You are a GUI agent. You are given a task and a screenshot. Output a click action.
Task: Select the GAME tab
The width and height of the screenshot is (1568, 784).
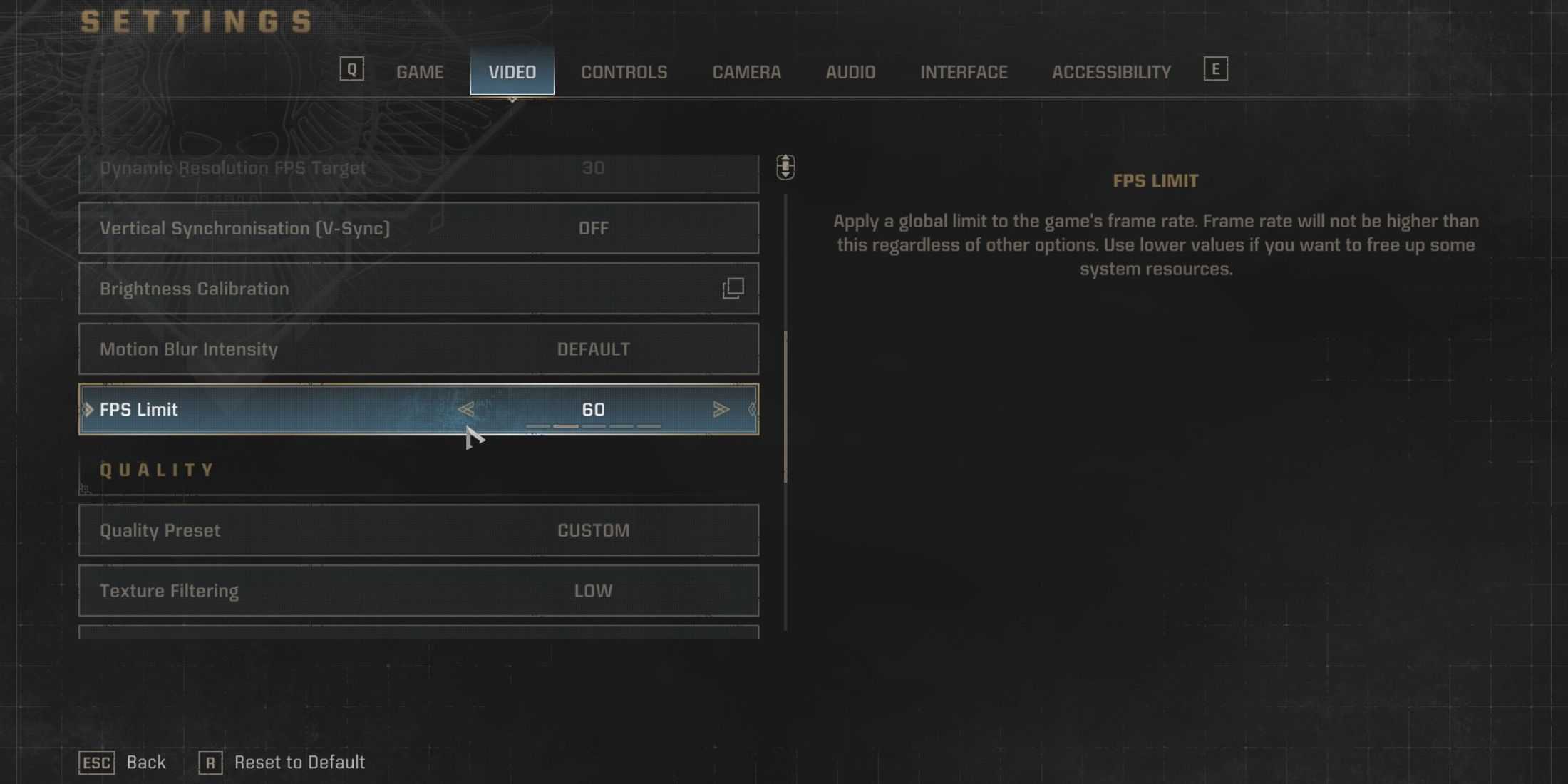pos(419,70)
